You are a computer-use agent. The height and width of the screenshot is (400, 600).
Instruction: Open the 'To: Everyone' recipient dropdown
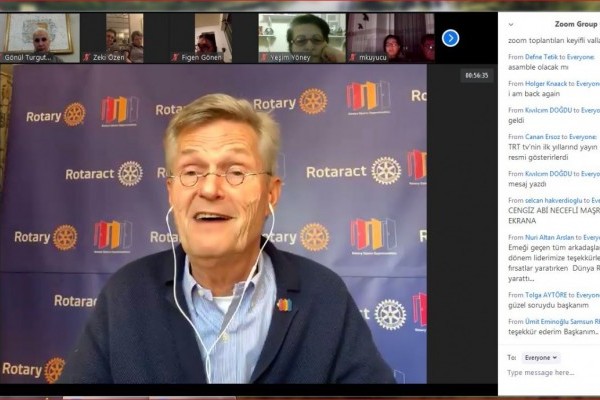click(x=541, y=358)
